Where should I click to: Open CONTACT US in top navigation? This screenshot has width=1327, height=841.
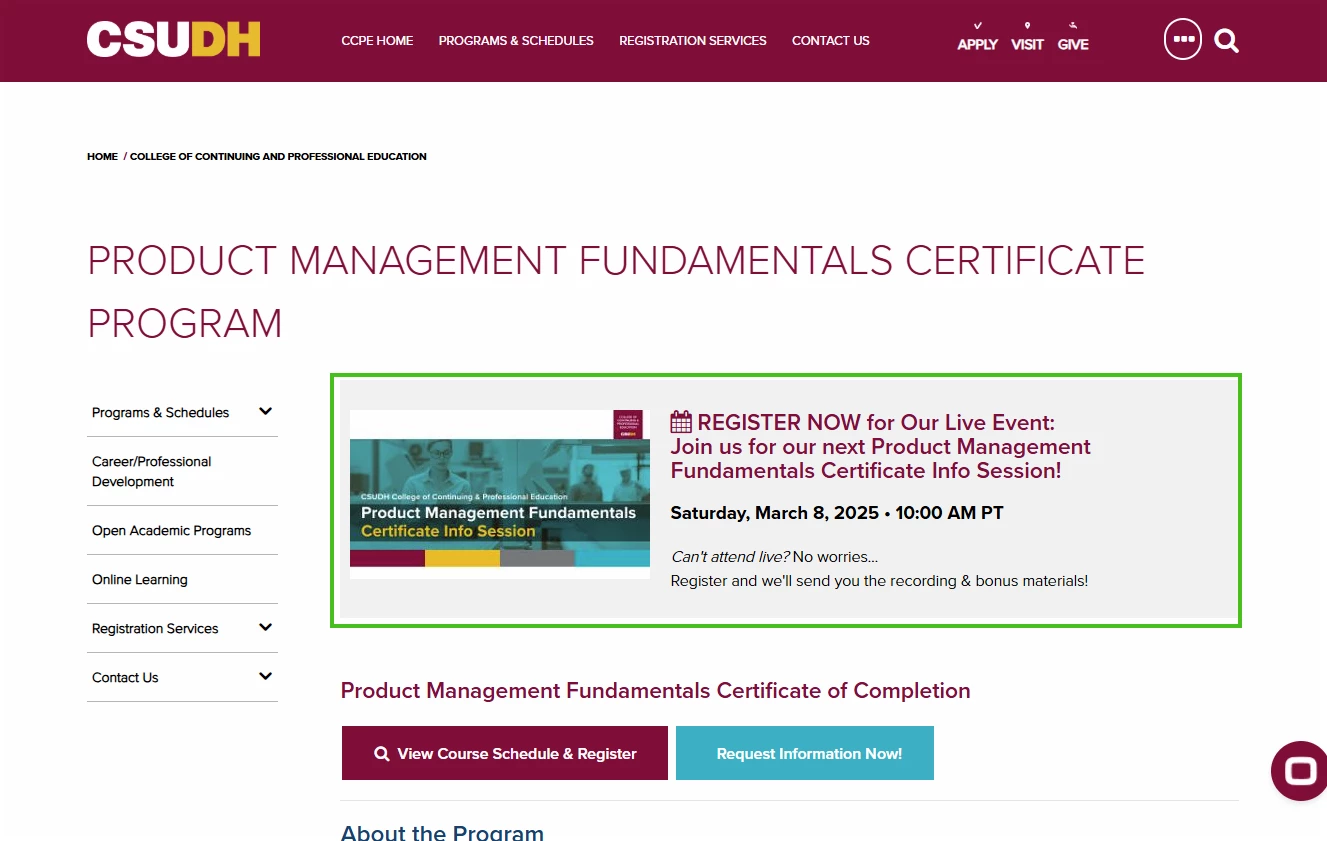pyautogui.click(x=831, y=41)
